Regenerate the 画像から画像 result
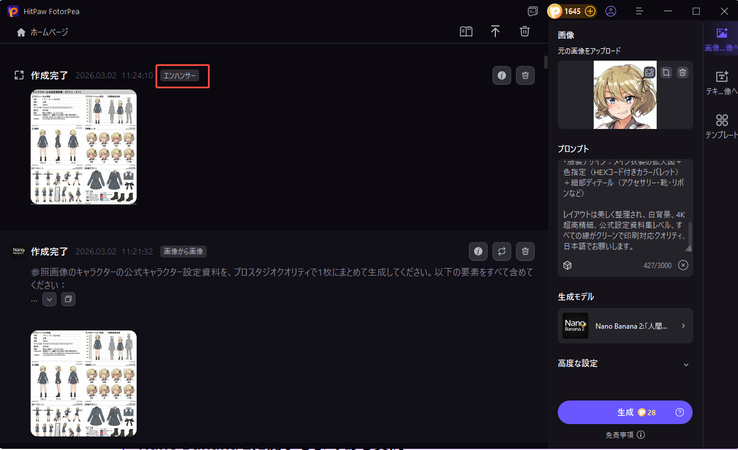This screenshot has width=738, height=450. [x=502, y=251]
